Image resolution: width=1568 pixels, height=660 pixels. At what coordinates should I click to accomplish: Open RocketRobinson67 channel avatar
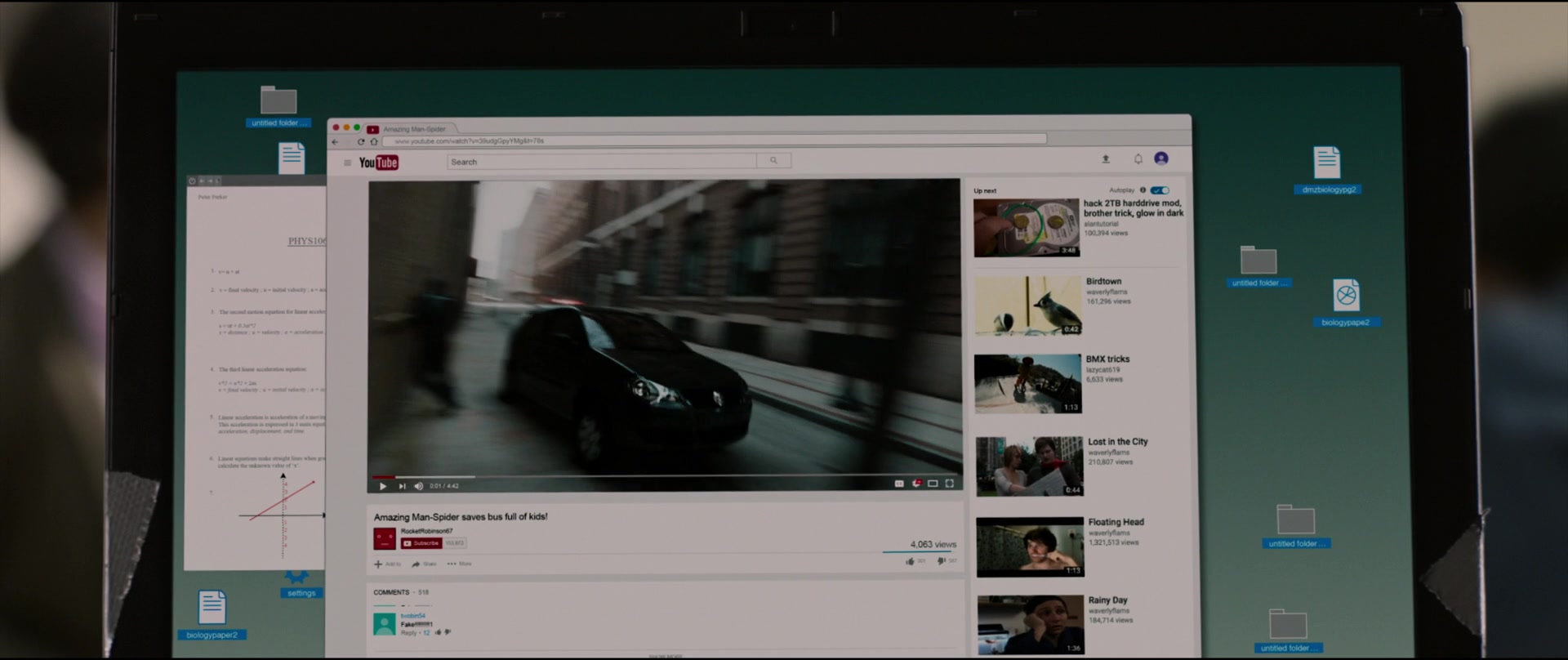[x=385, y=538]
